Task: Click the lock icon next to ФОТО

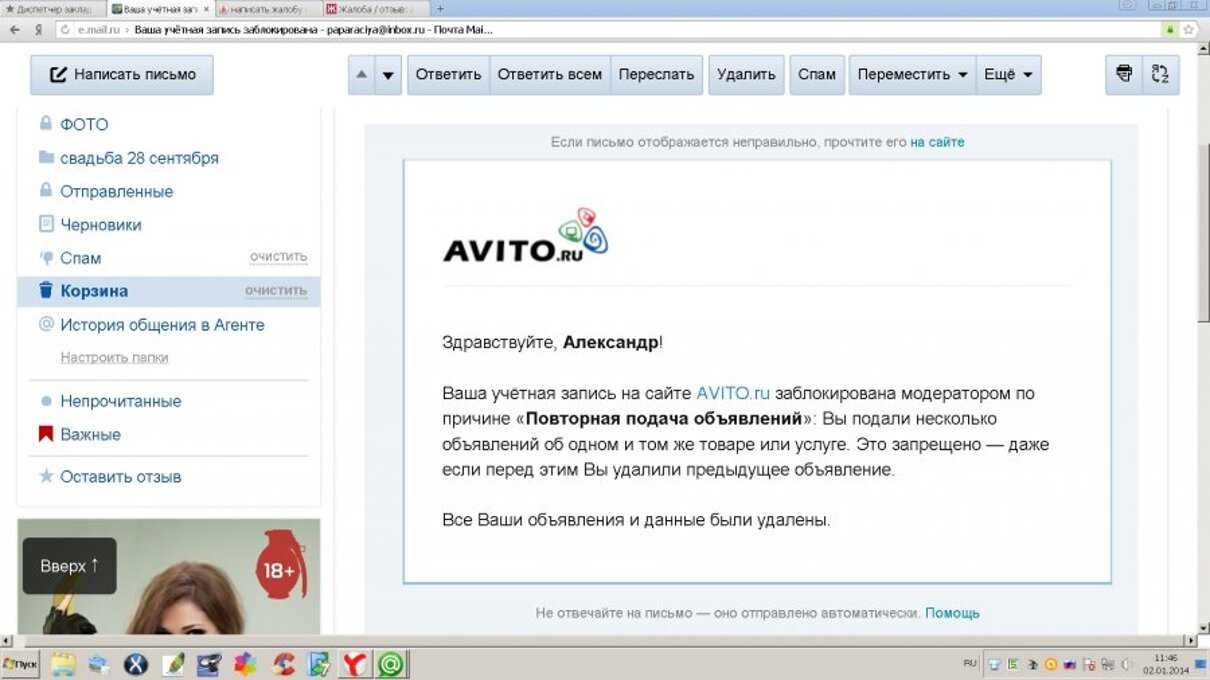Action: [46, 124]
